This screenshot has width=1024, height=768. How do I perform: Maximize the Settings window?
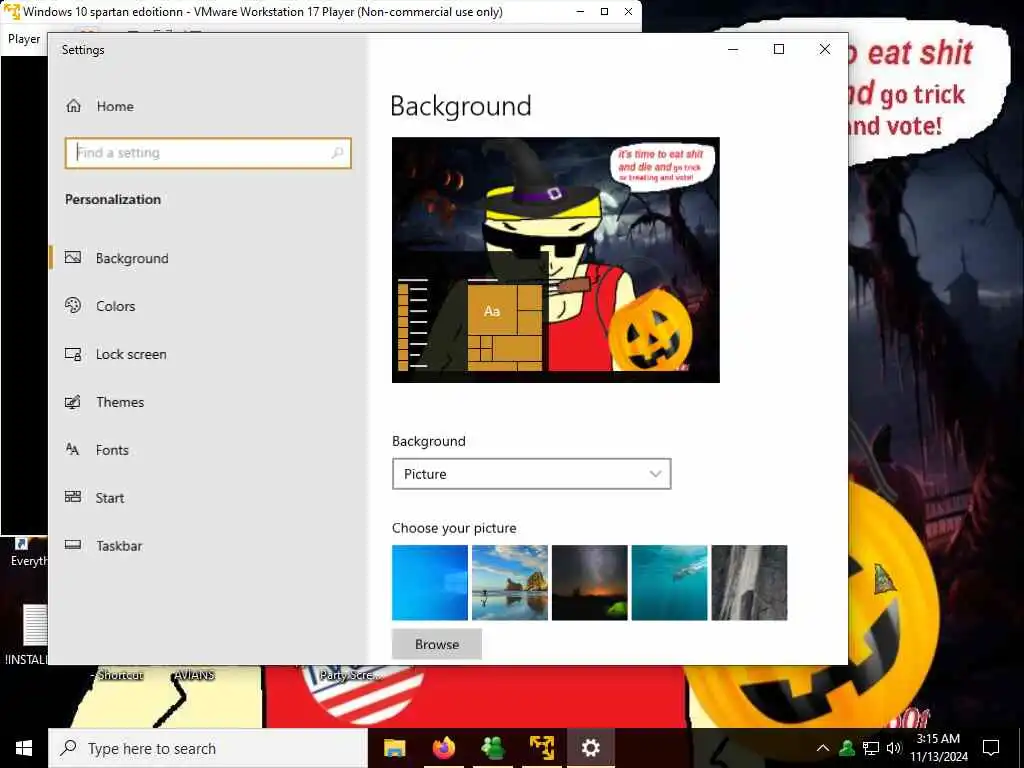tap(778, 50)
